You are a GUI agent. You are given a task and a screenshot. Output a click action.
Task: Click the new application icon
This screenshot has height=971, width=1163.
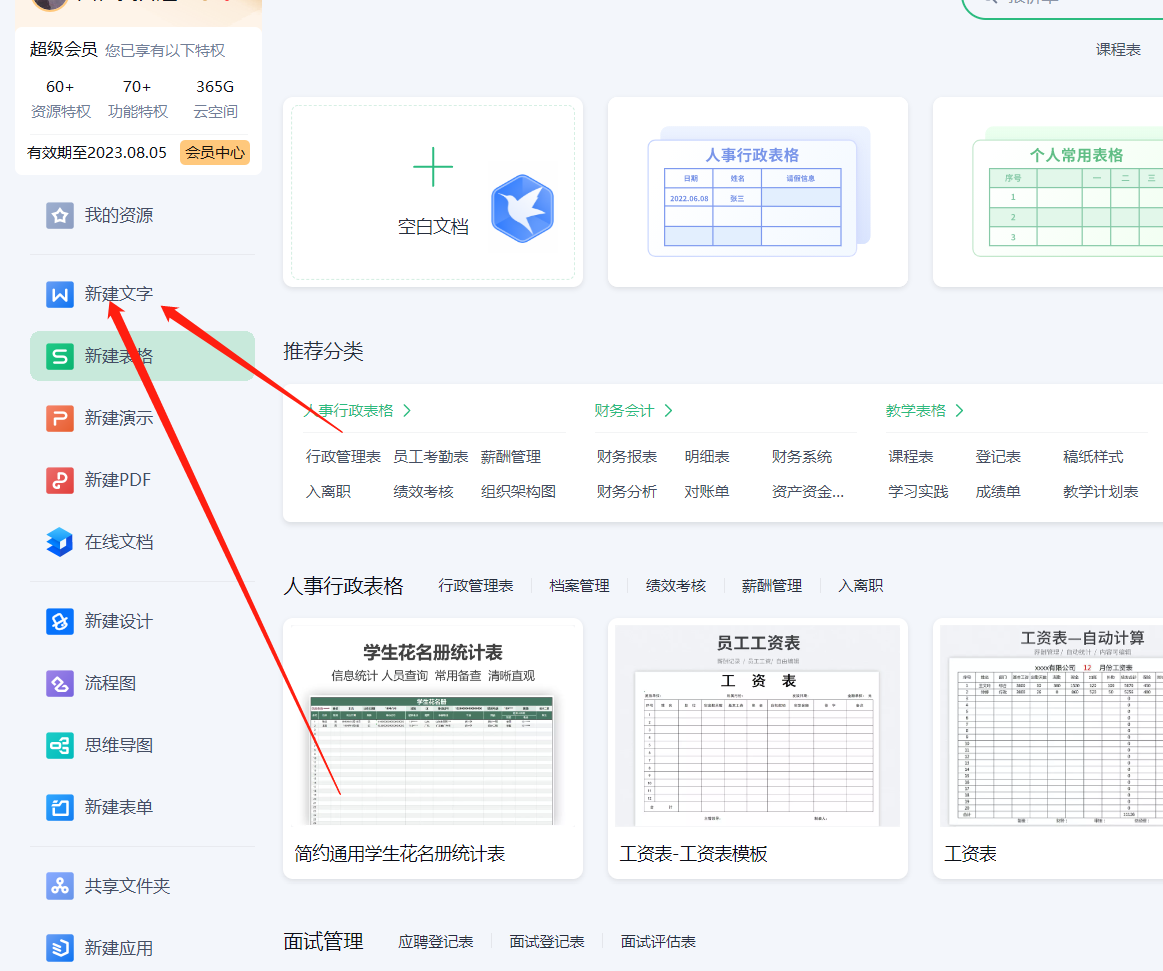60,948
